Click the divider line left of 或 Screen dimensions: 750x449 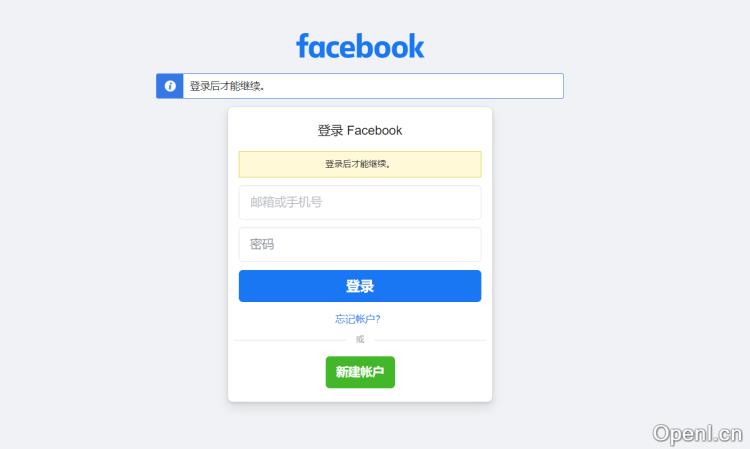tap(290, 340)
